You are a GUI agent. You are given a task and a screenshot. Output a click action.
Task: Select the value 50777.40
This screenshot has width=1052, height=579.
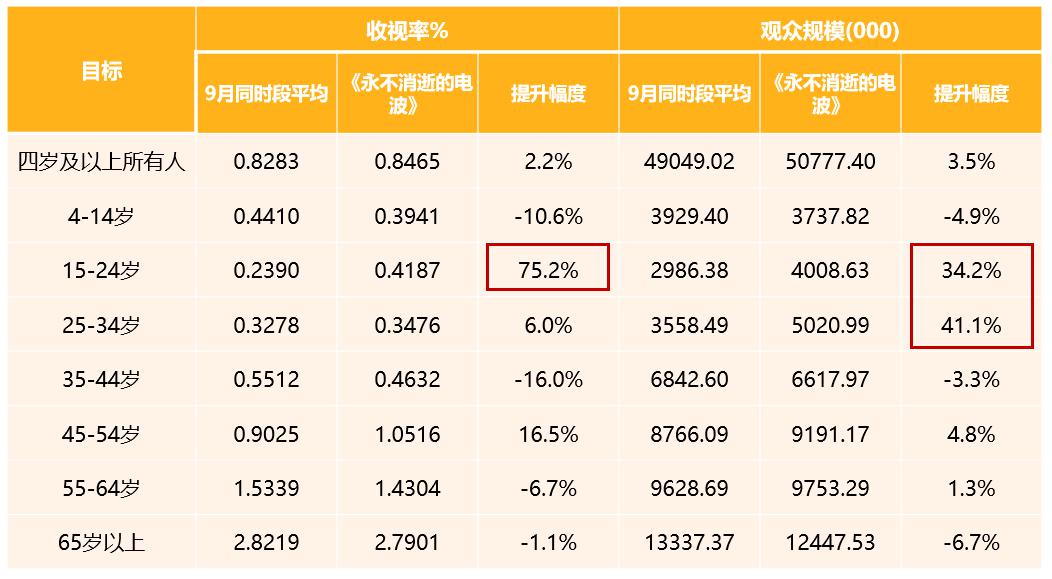(830, 161)
